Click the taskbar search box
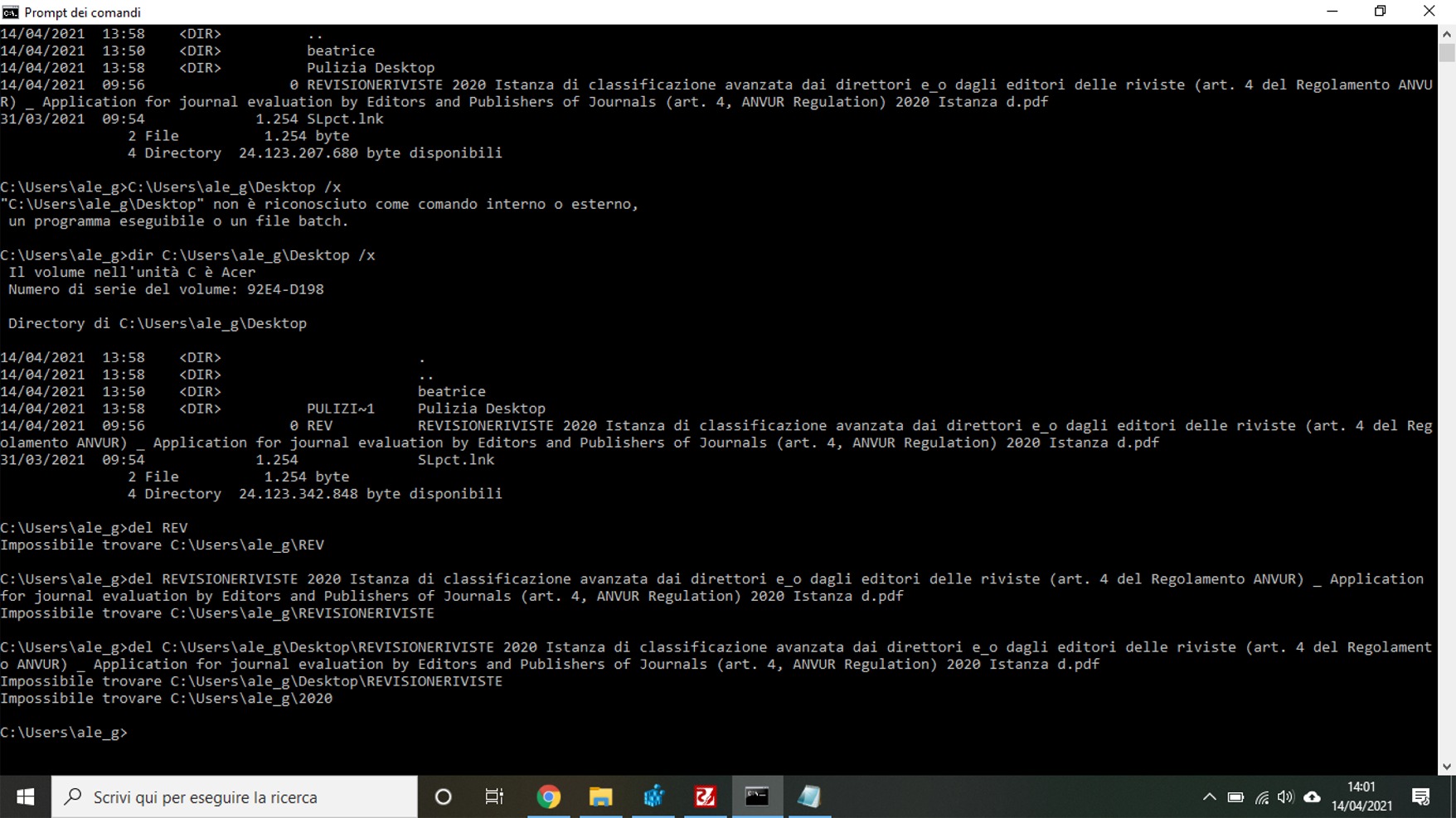The height and width of the screenshot is (818, 1456). (235, 796)
